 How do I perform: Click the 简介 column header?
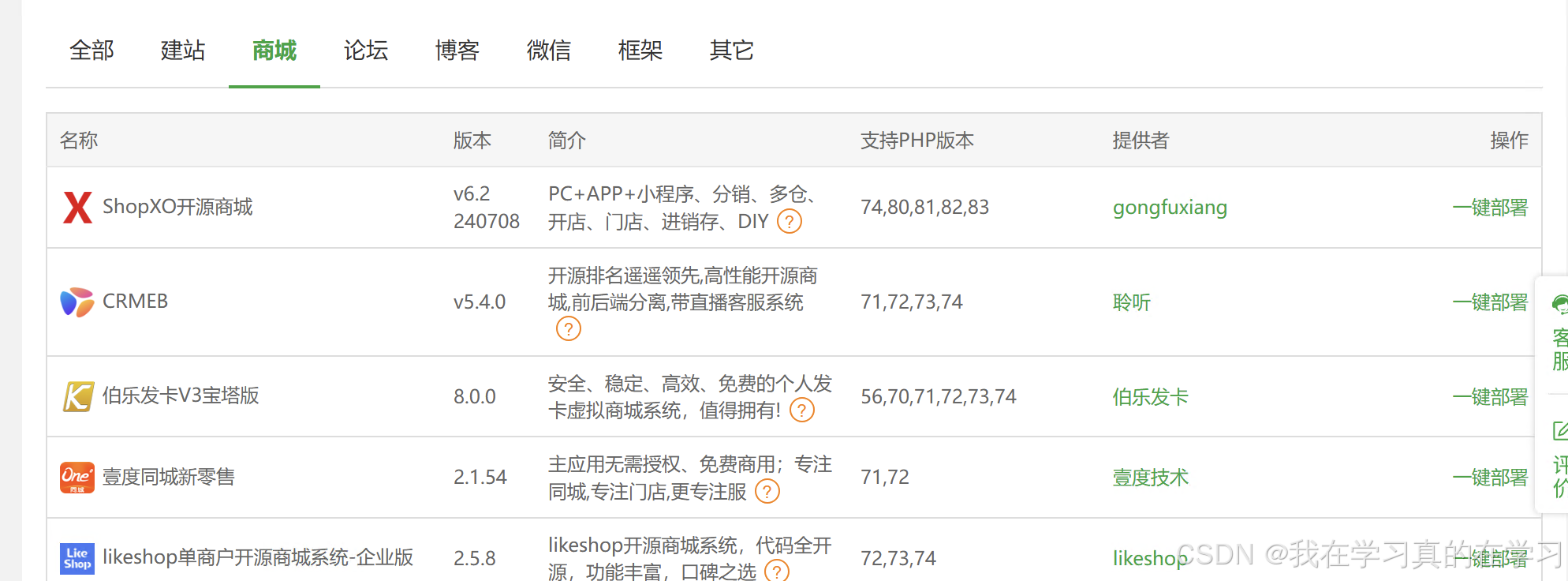(x=567, y=141)
